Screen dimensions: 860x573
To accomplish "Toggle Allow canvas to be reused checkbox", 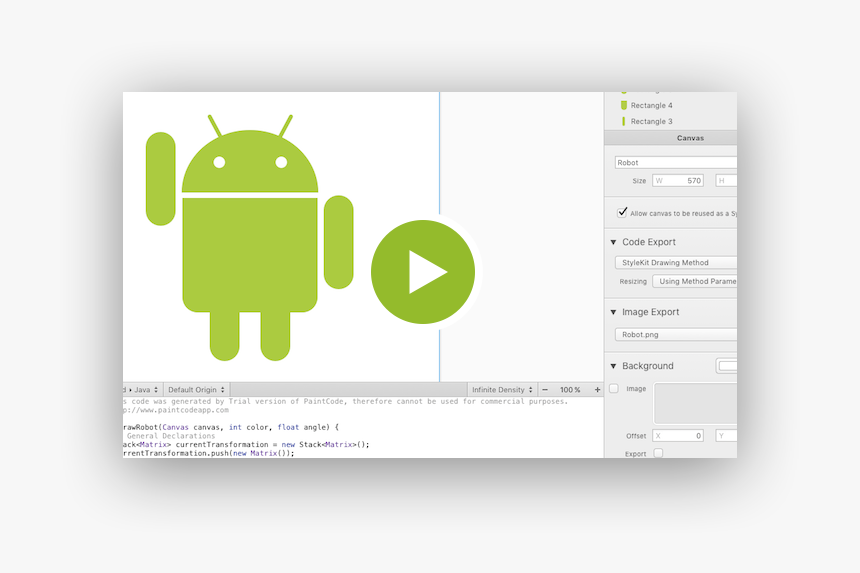I will (622, 213).
